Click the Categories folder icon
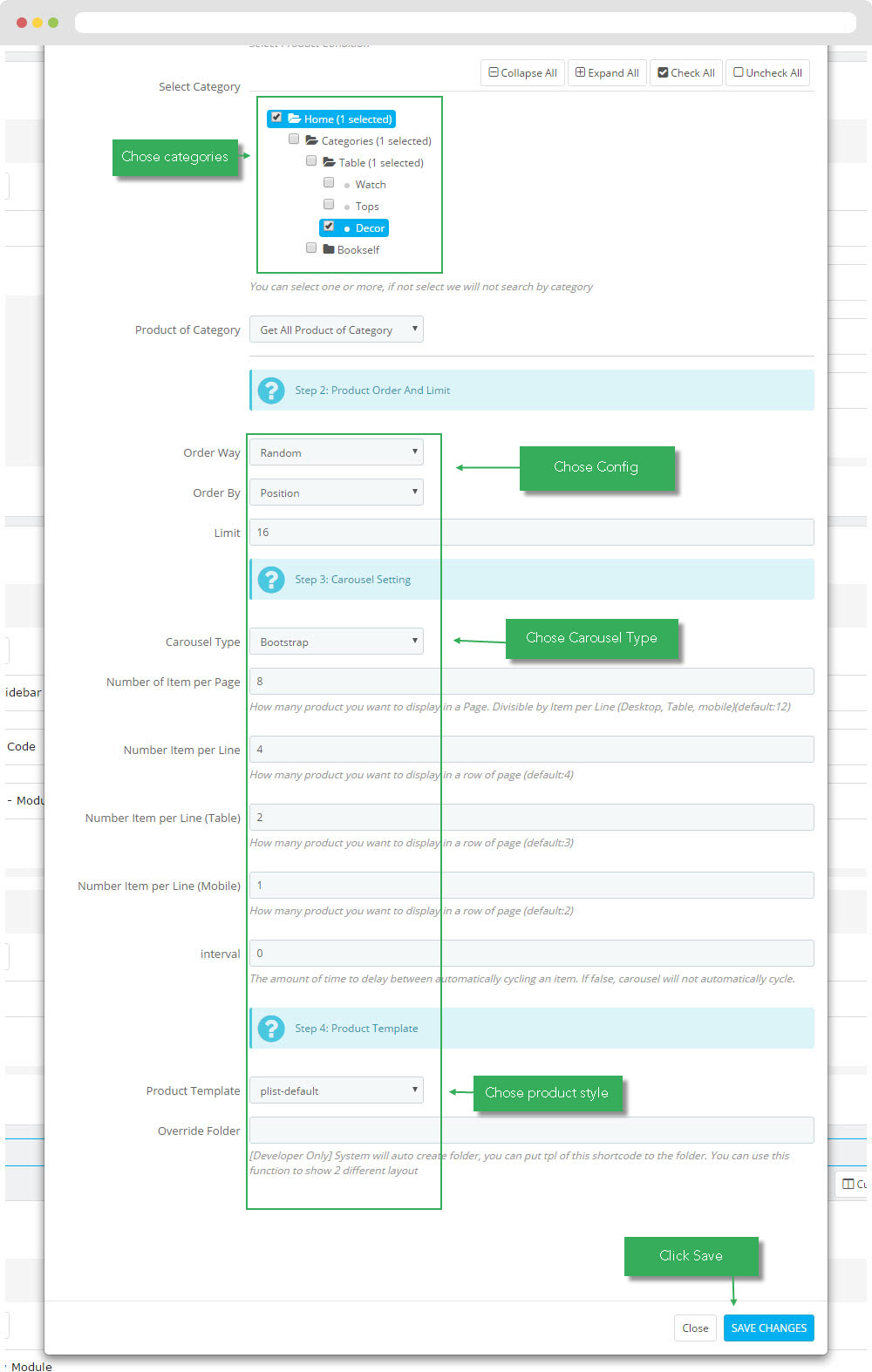 click(311, 140)
